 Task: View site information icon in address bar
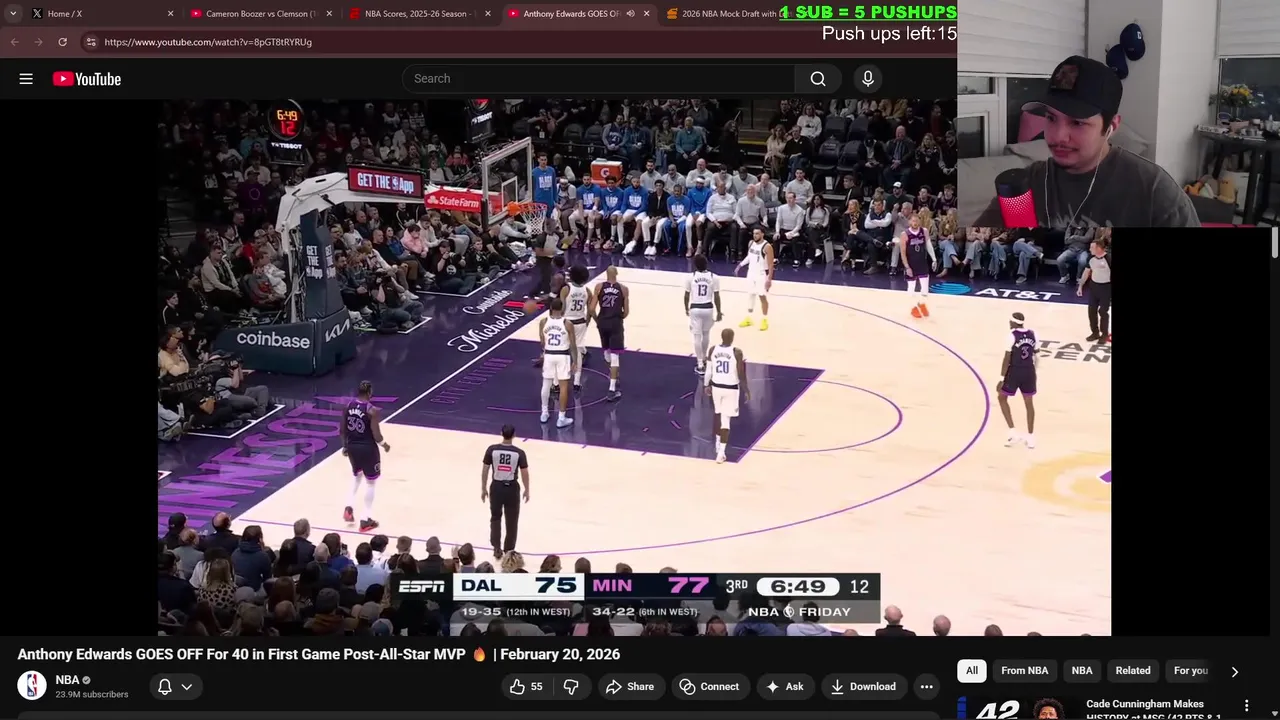[x=90, y=42]
